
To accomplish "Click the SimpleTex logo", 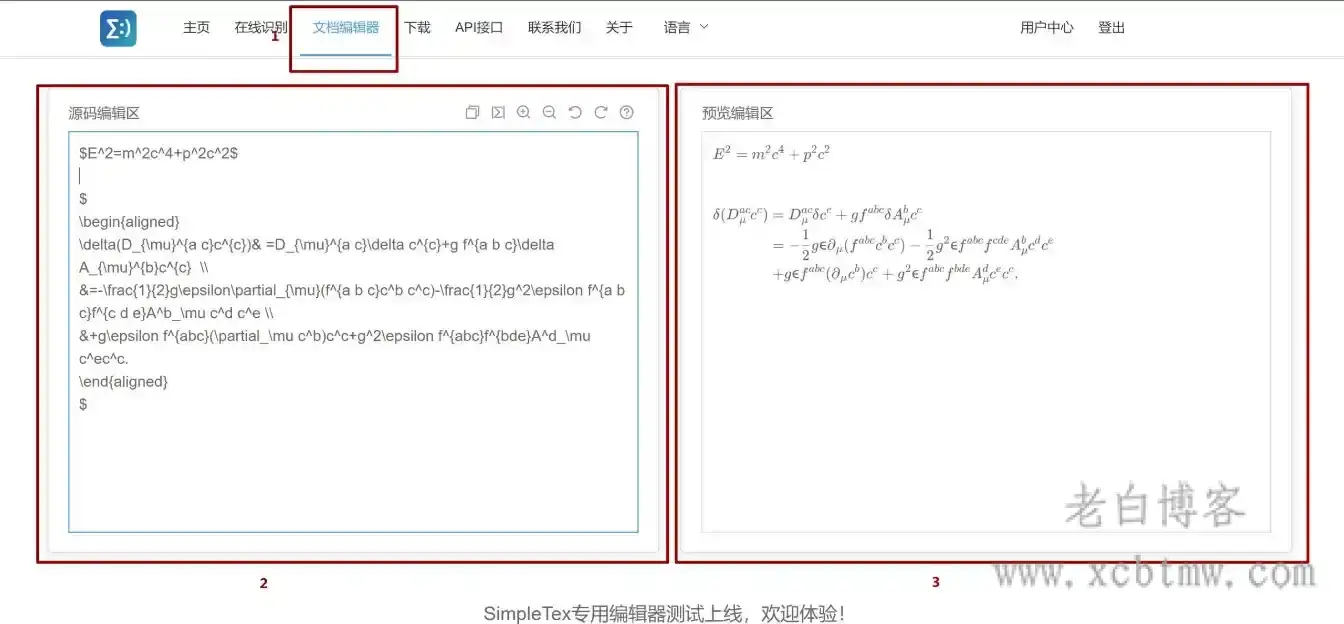I will click(117, 27).
